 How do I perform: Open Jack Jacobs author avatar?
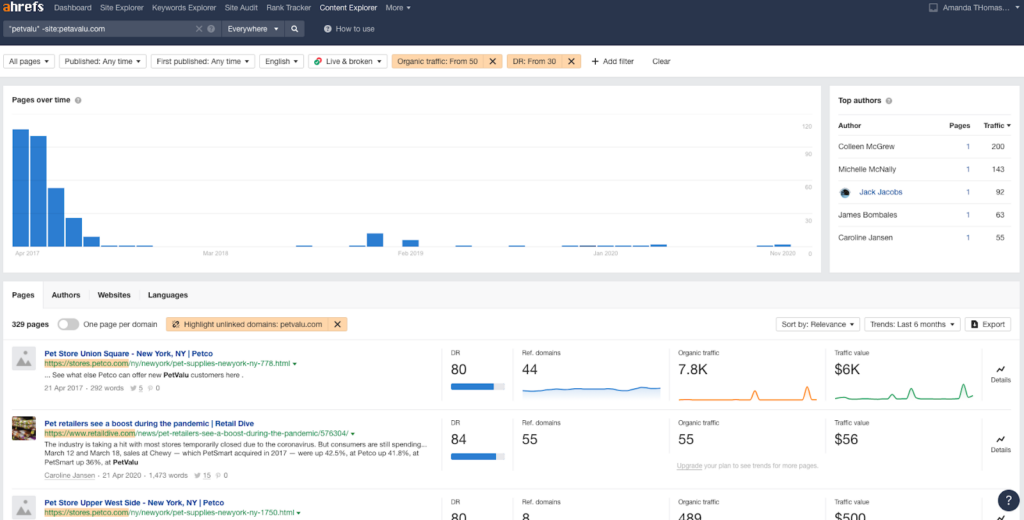coord(844,193)
